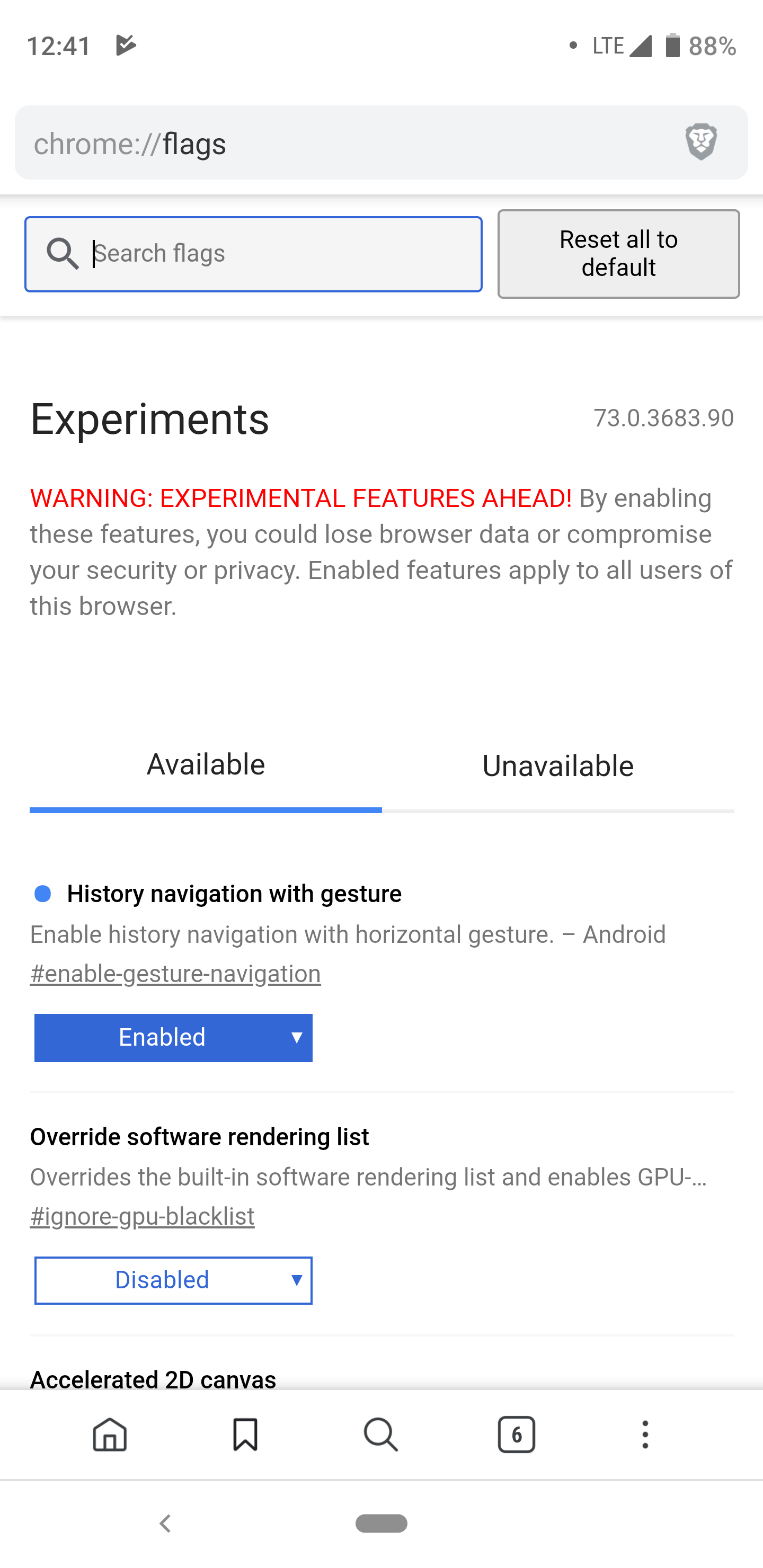This screenshot has height=1568, width=763.
Task: Switch to the Unavailable tab
Action: 558,767
